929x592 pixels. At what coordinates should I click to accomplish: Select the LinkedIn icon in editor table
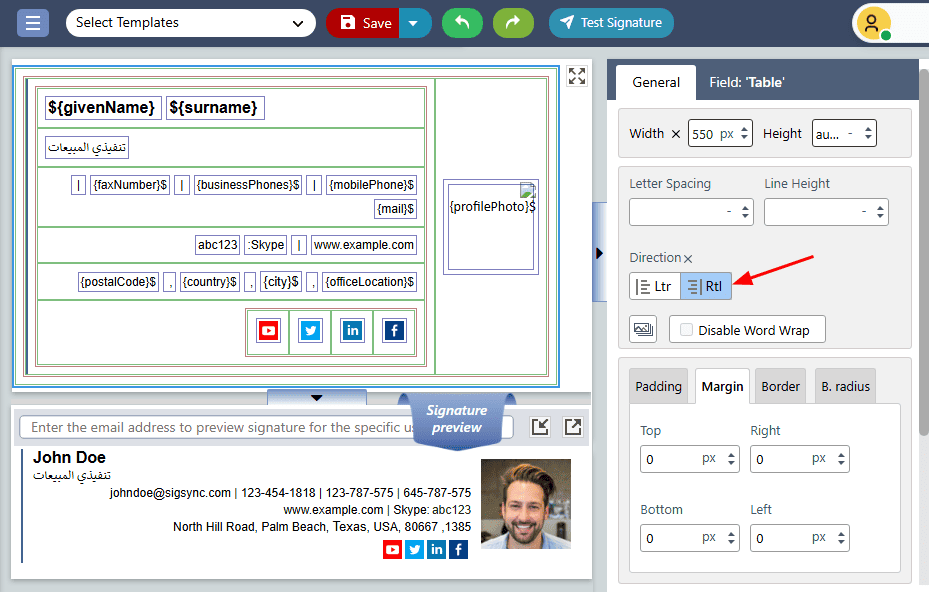[352, 331]
